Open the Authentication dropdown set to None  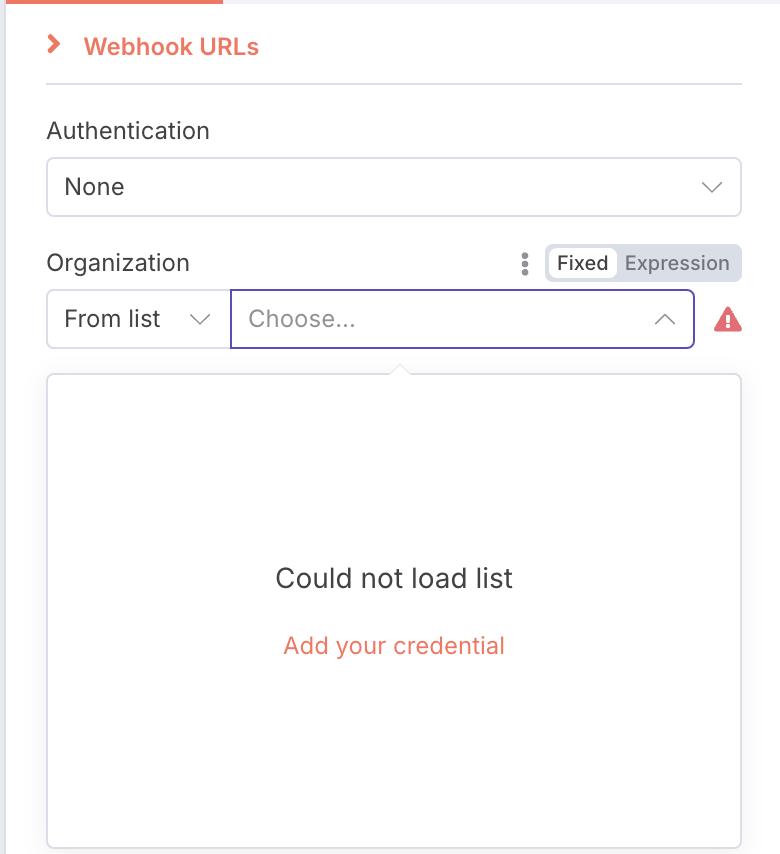pyautogui.click(x=394, y=187)
